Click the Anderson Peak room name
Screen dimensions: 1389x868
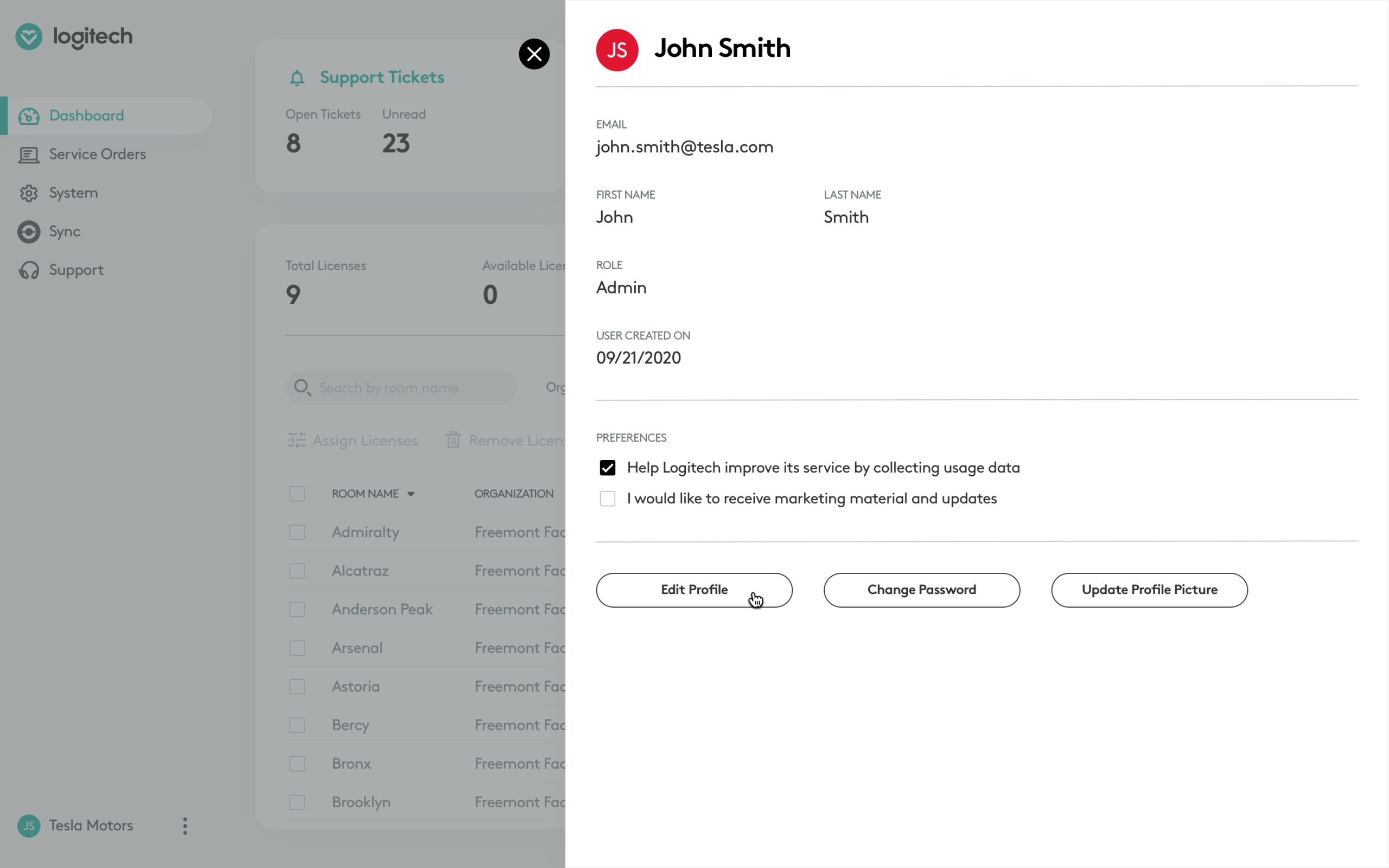coord(381,609)
